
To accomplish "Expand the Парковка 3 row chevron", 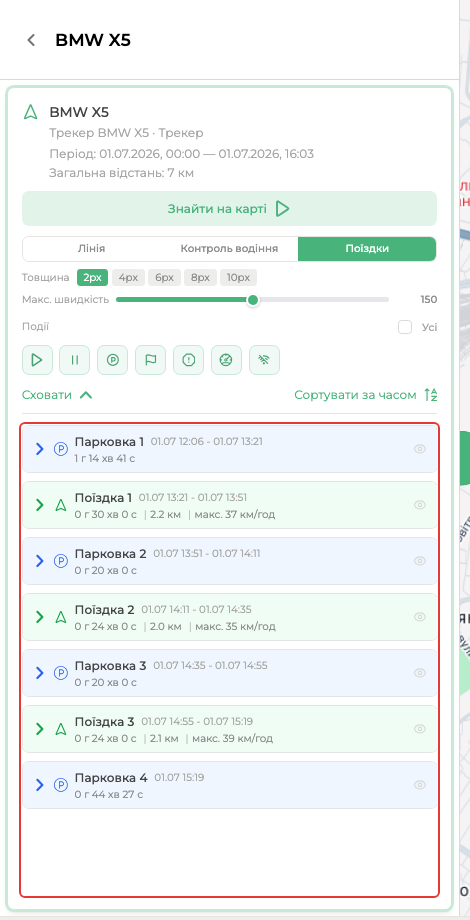I will [40, 673].
